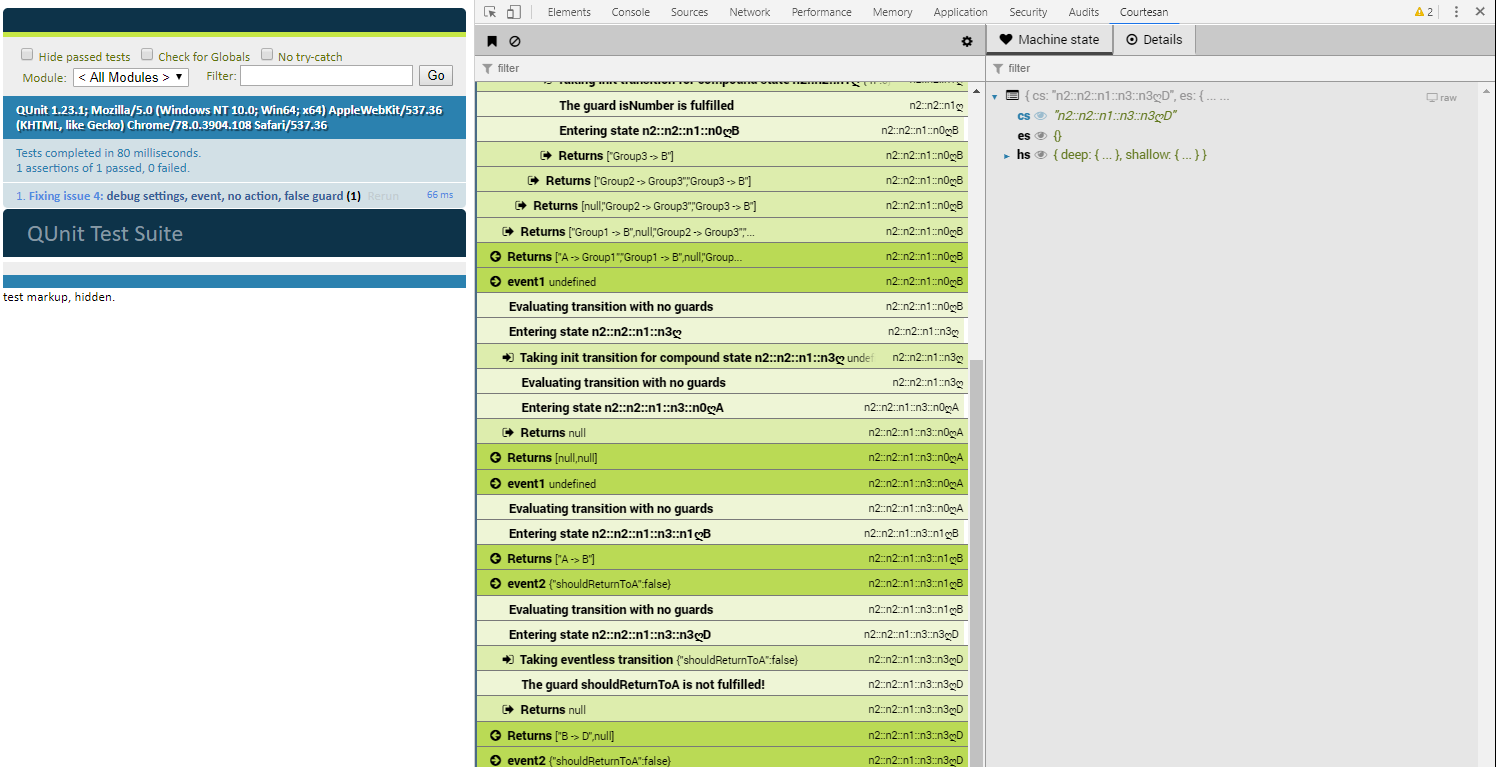Enable No try-catch option

coord(267,54)
